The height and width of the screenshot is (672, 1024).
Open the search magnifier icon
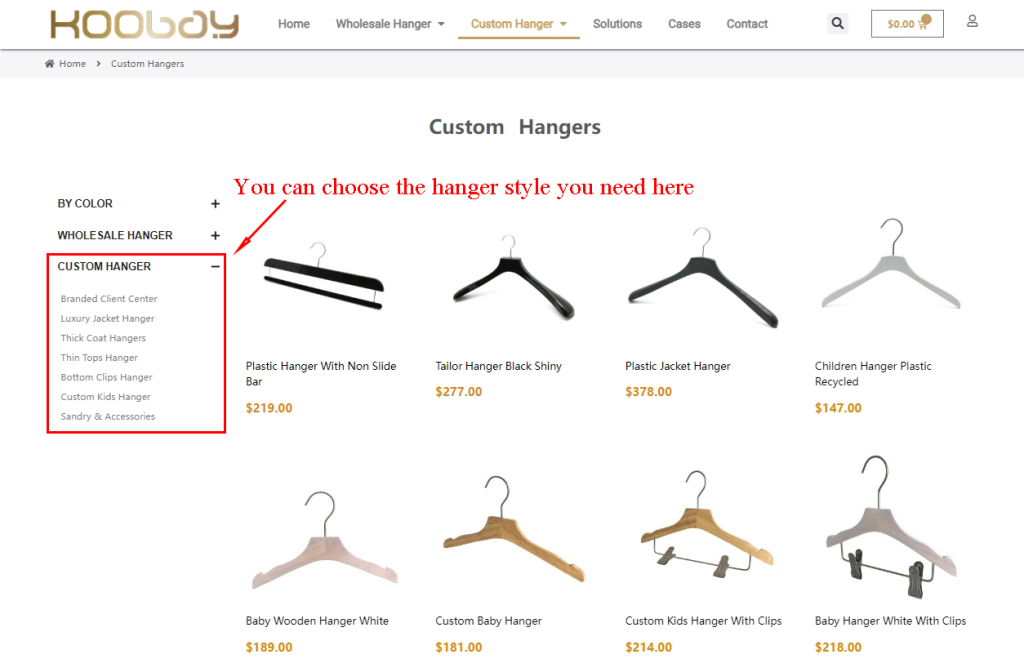(837, 24)
